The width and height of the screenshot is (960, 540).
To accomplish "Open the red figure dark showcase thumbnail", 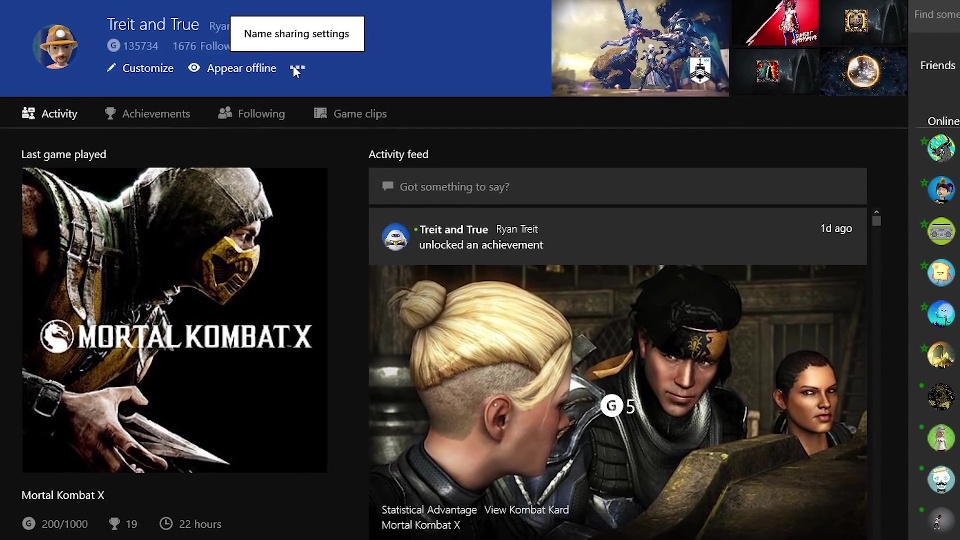I will click(774, 72).
